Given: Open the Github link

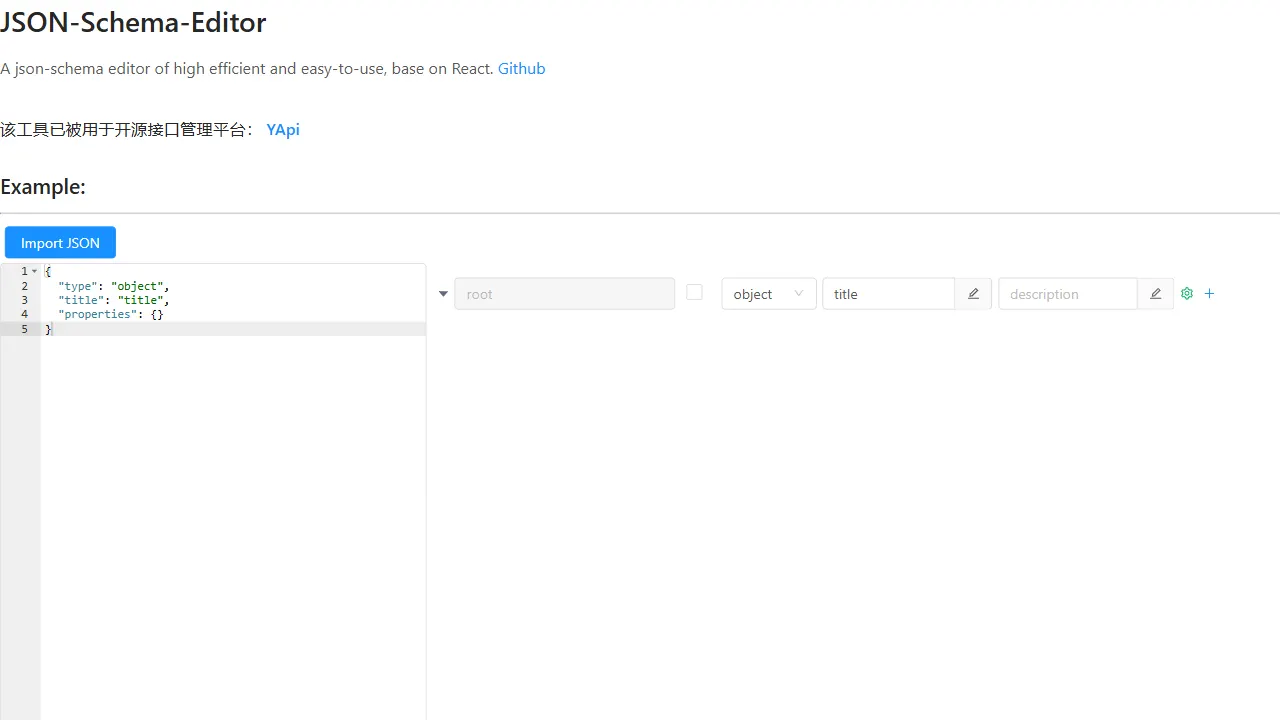Looking at the screenshot, I should tap(522, 69).
